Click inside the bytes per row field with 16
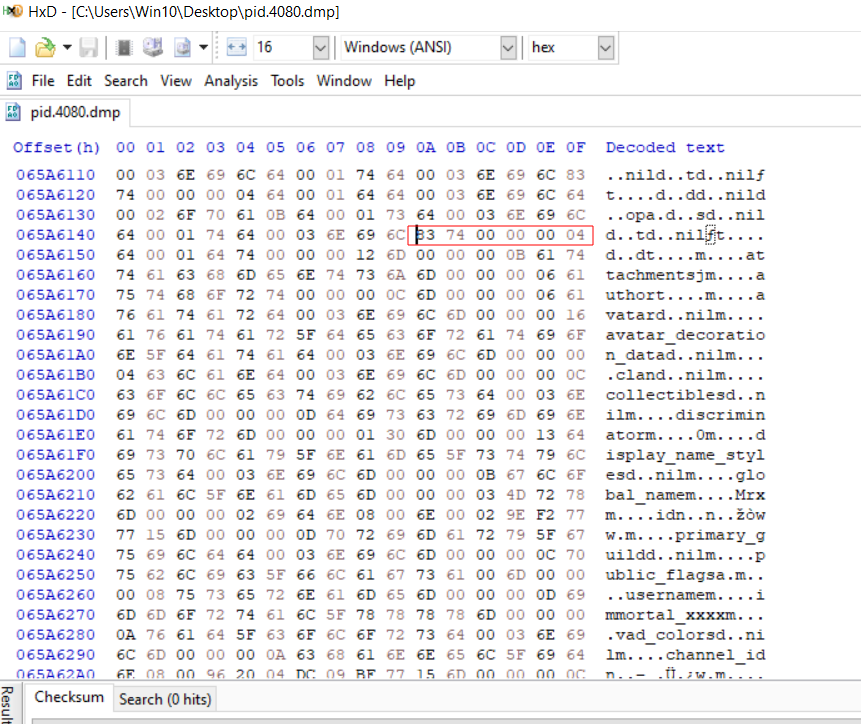 (283, 47)
